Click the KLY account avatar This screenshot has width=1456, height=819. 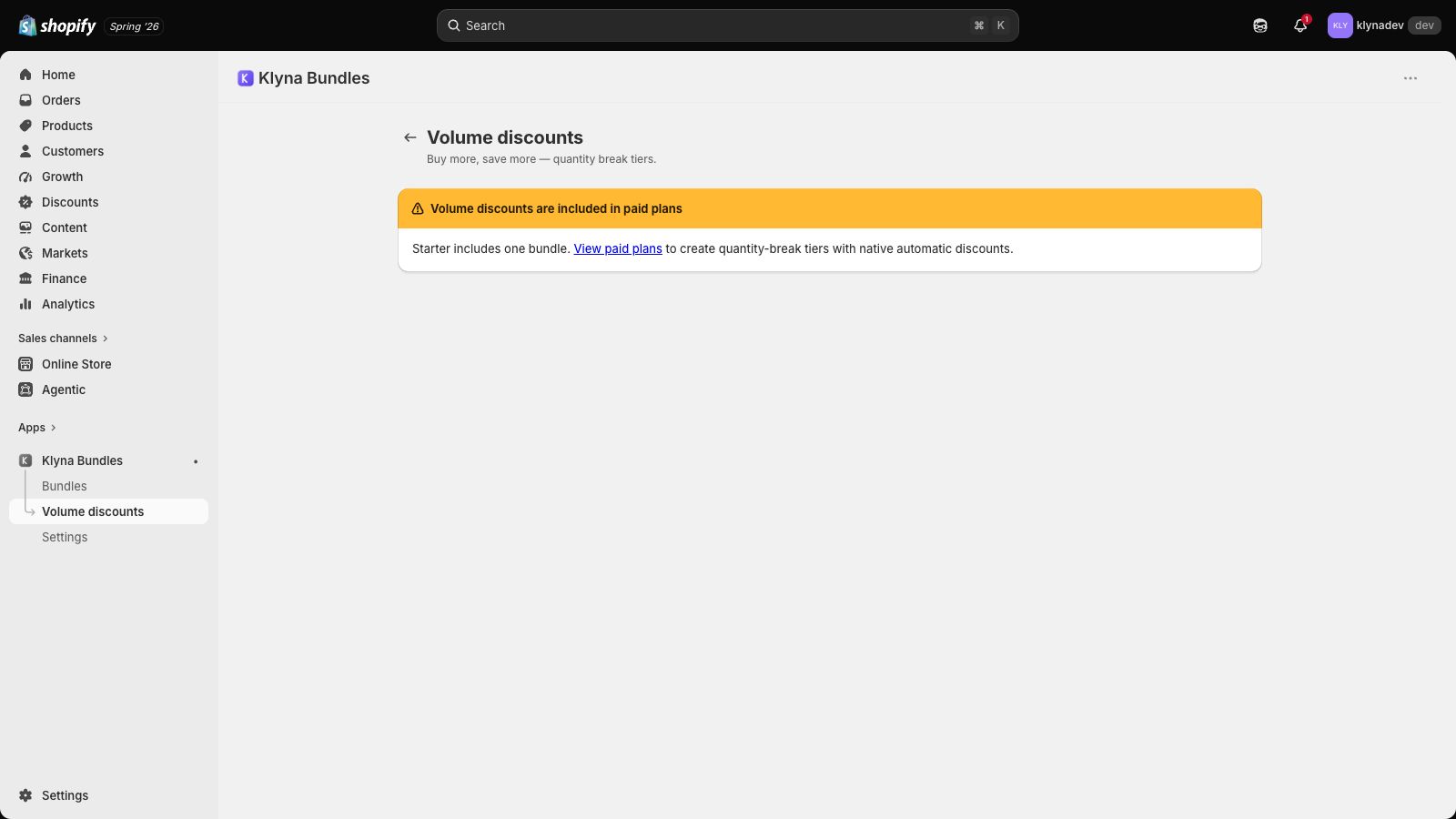coord(1340,25)
